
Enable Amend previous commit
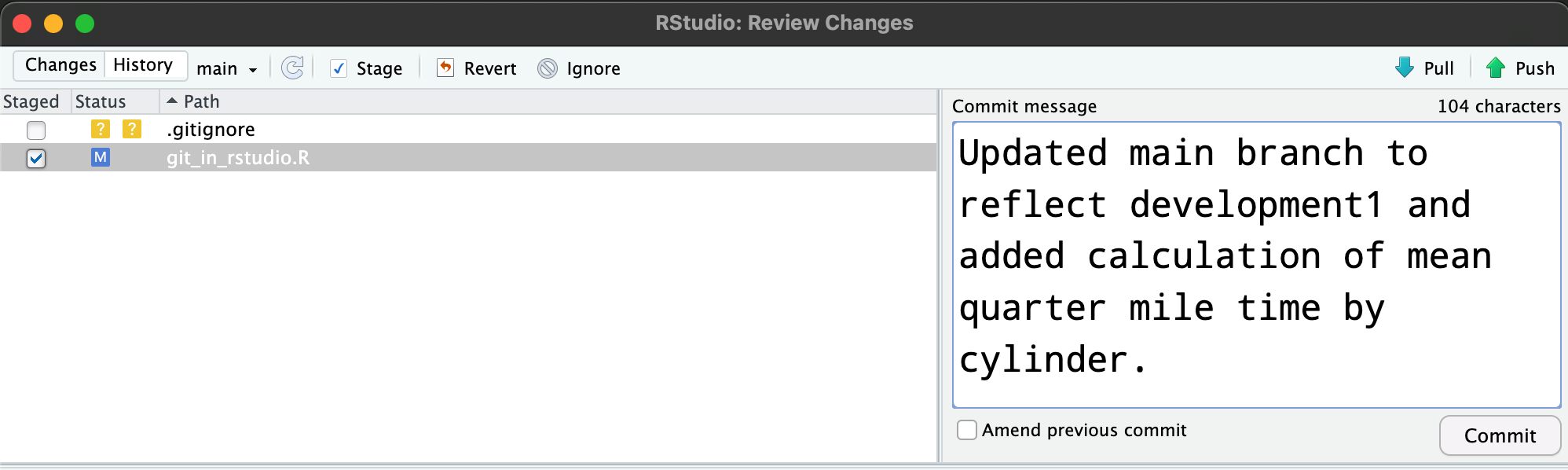(967, 430)
